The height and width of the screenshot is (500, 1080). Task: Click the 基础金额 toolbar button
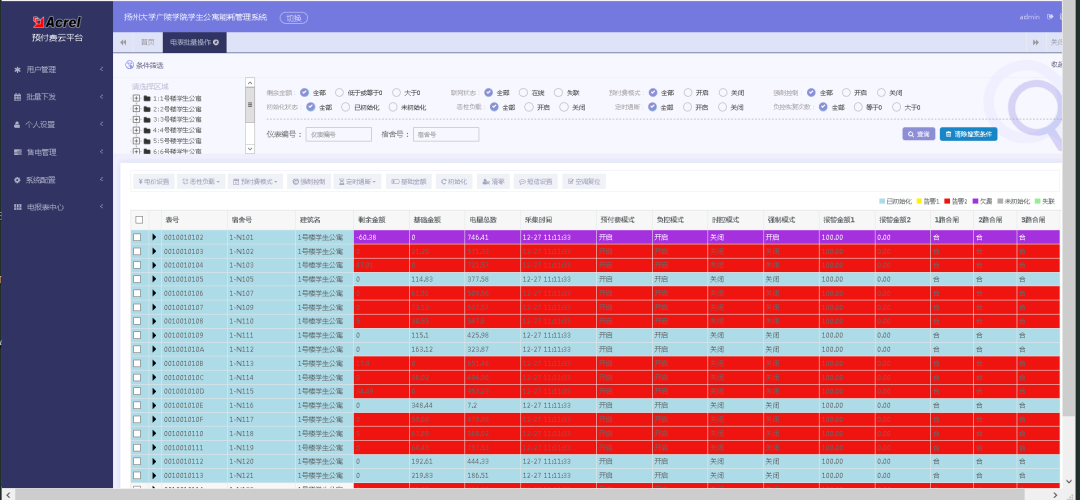click(x=408, y=182)
